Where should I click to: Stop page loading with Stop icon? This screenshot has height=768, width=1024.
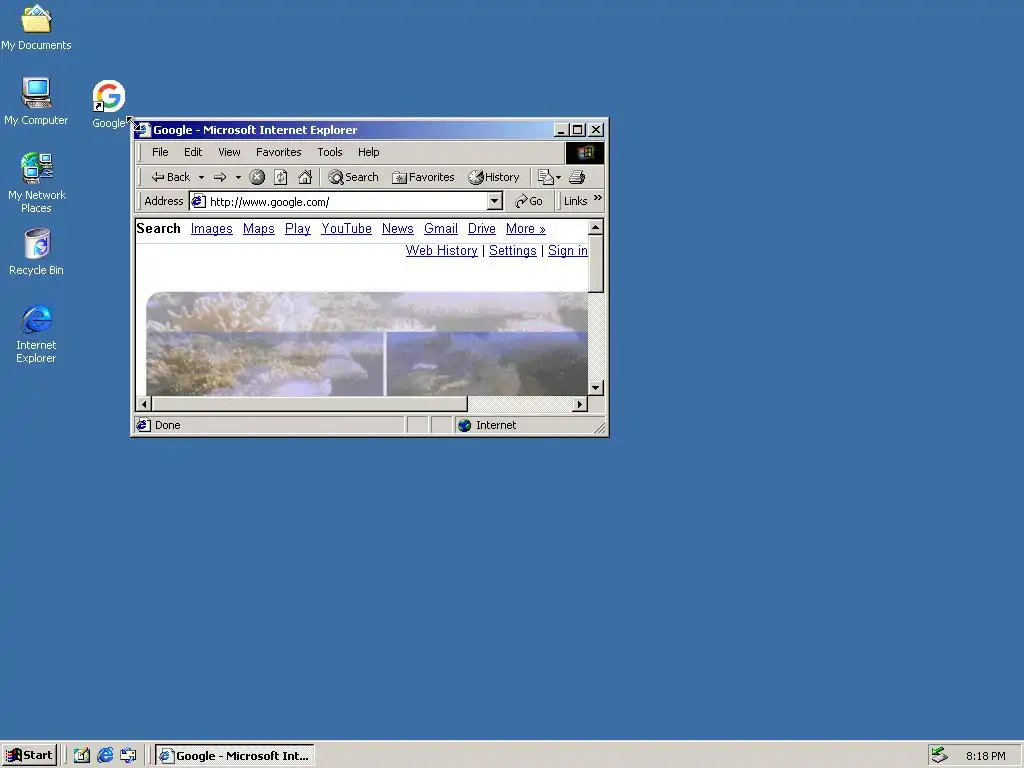coord(257,177)
